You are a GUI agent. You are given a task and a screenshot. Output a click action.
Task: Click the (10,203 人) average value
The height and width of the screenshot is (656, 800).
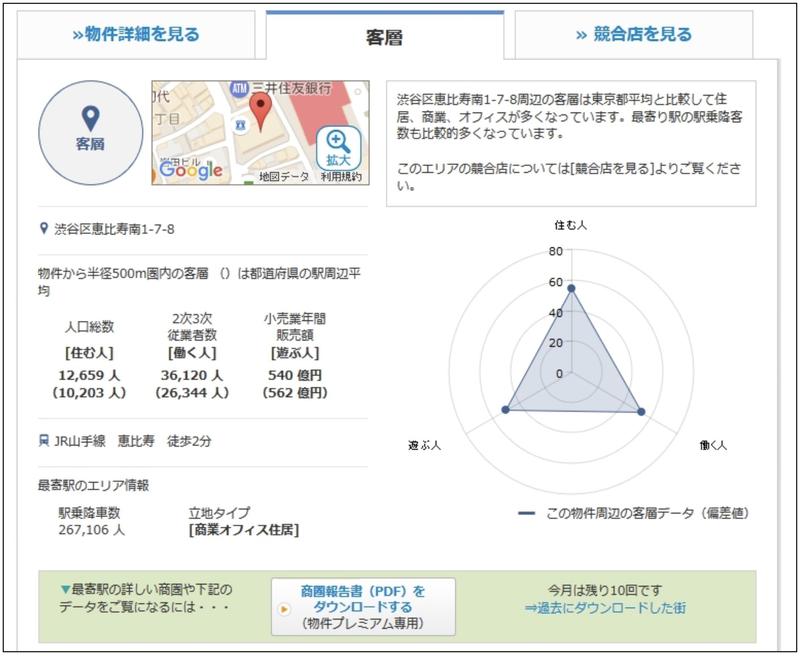(89, 393)
